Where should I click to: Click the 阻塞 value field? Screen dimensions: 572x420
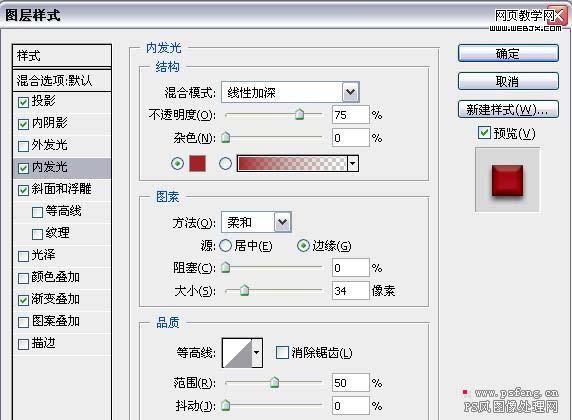(x=351, y=268)
